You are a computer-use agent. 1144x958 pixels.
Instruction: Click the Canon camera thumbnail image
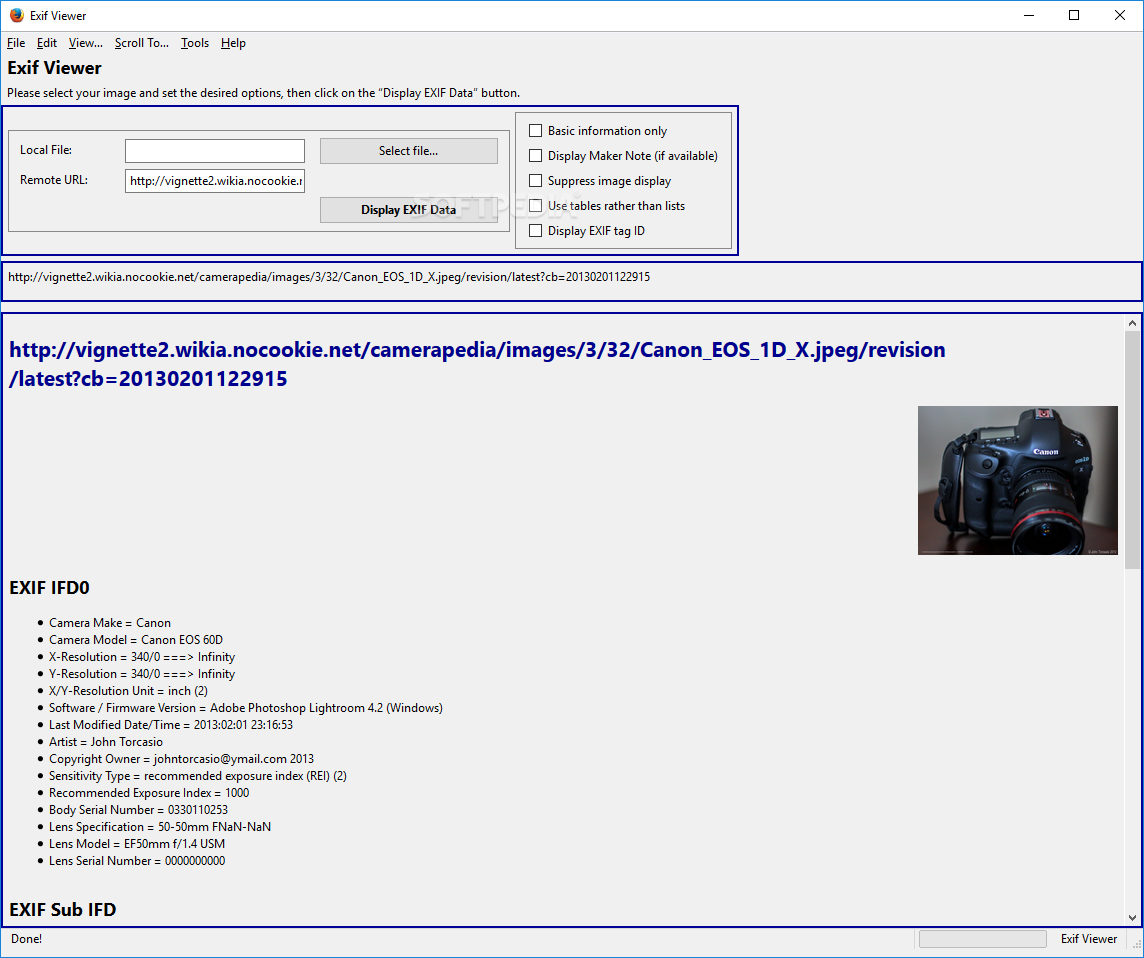pos(1018,480)
